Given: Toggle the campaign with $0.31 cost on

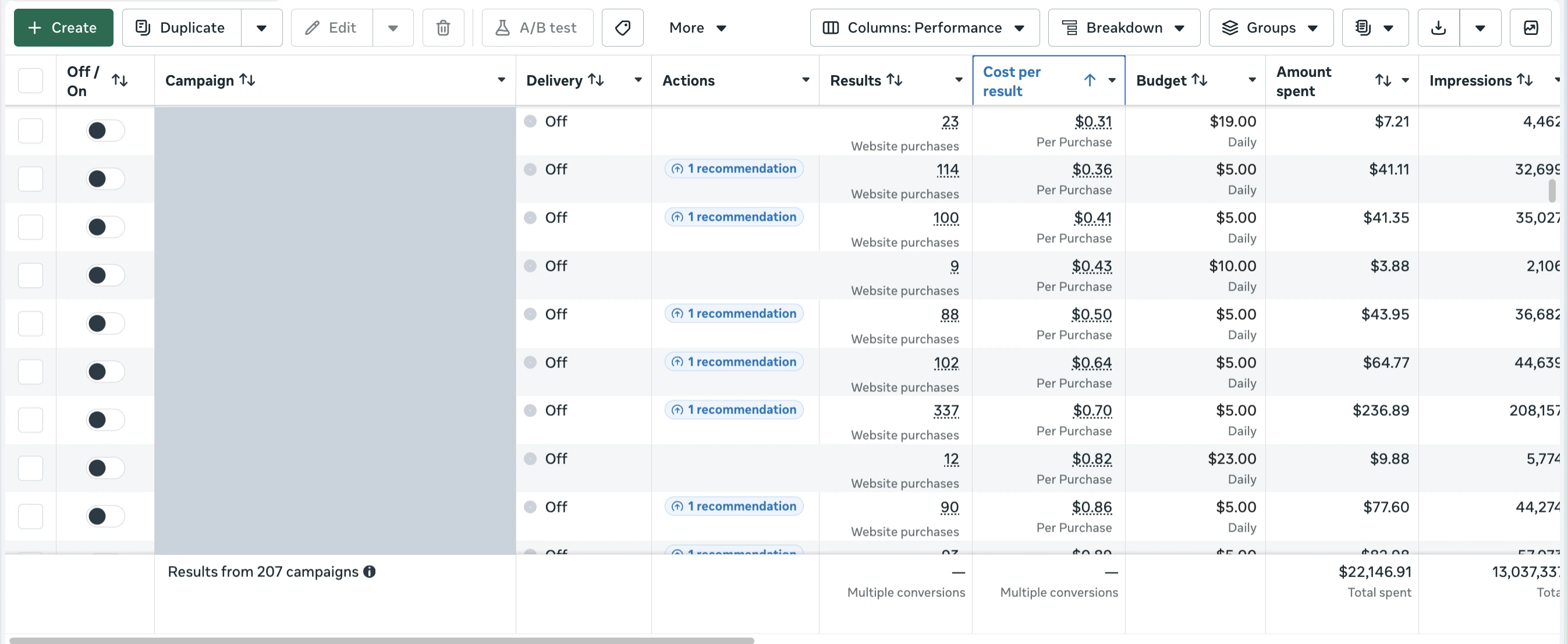Looking at the screenshot, I should (x=105, y=130).
